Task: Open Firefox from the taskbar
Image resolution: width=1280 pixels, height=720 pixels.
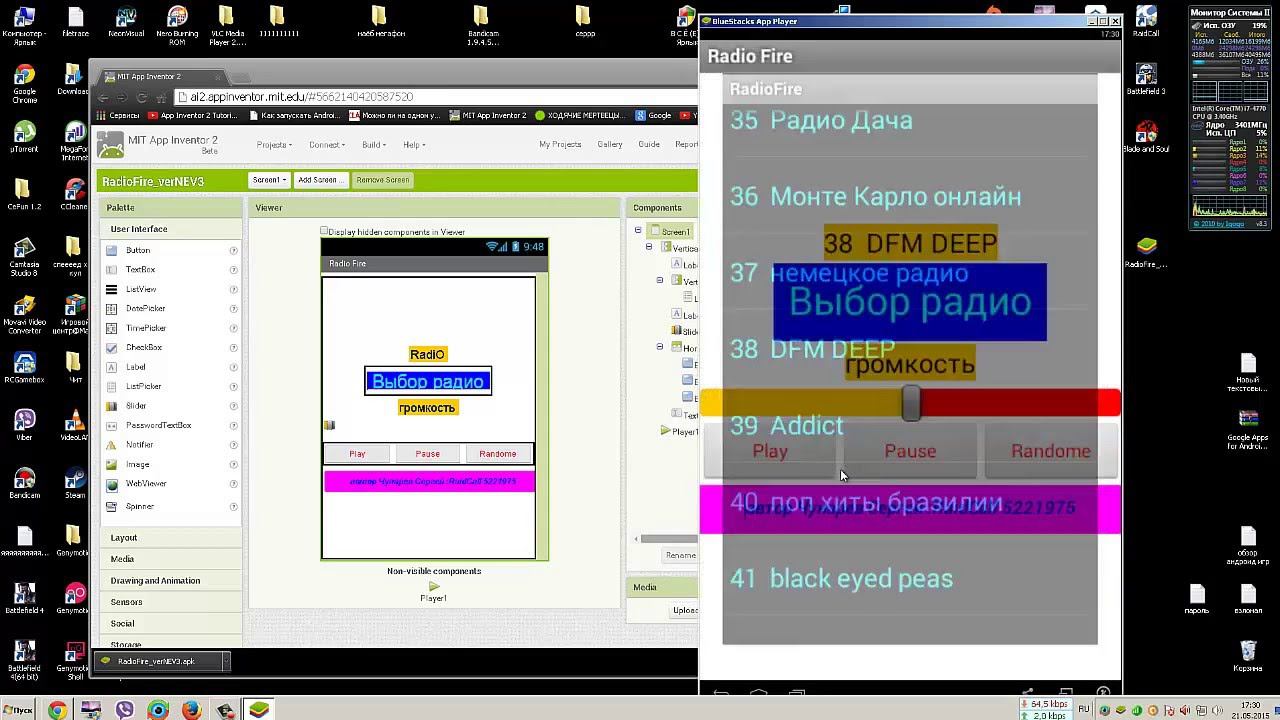Action: 191,710
